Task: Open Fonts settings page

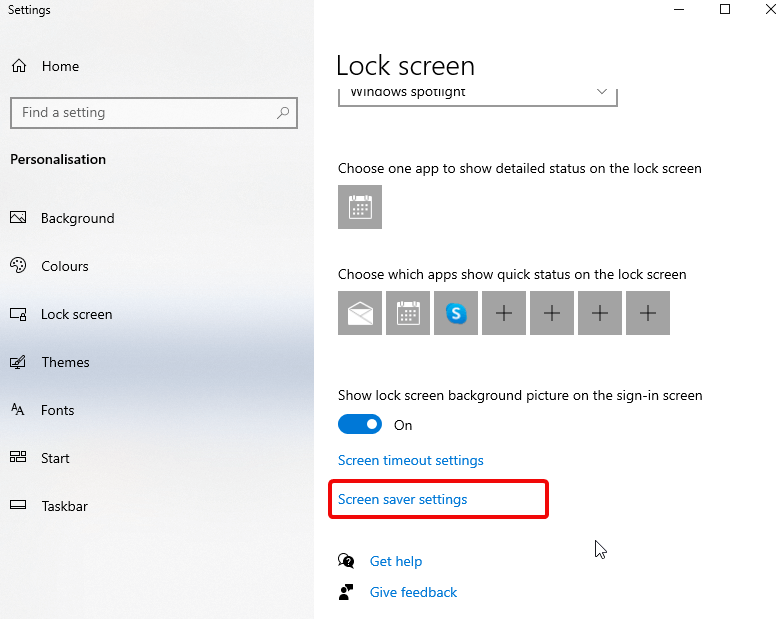Action: [57, 410]
